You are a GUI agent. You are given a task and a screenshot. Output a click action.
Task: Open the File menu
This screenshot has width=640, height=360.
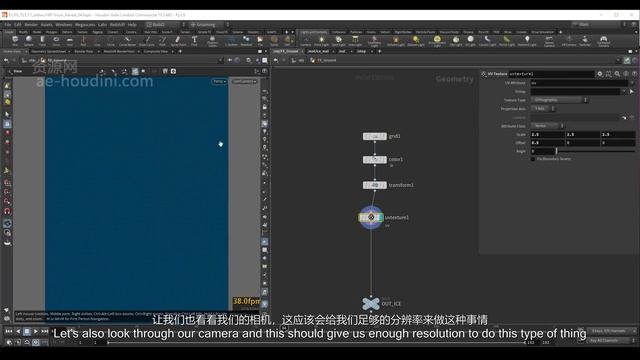pyautogui.click(x=8, y=24)
